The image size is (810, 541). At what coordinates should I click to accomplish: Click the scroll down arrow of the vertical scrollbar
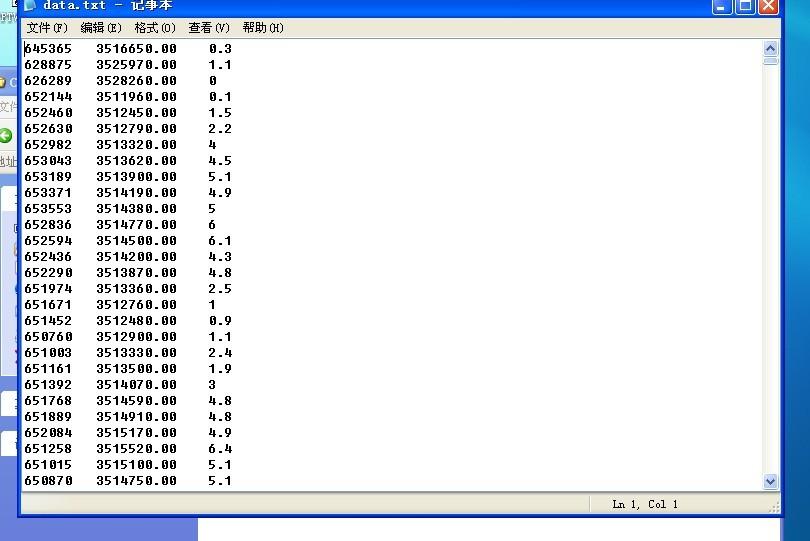[770, 482]
